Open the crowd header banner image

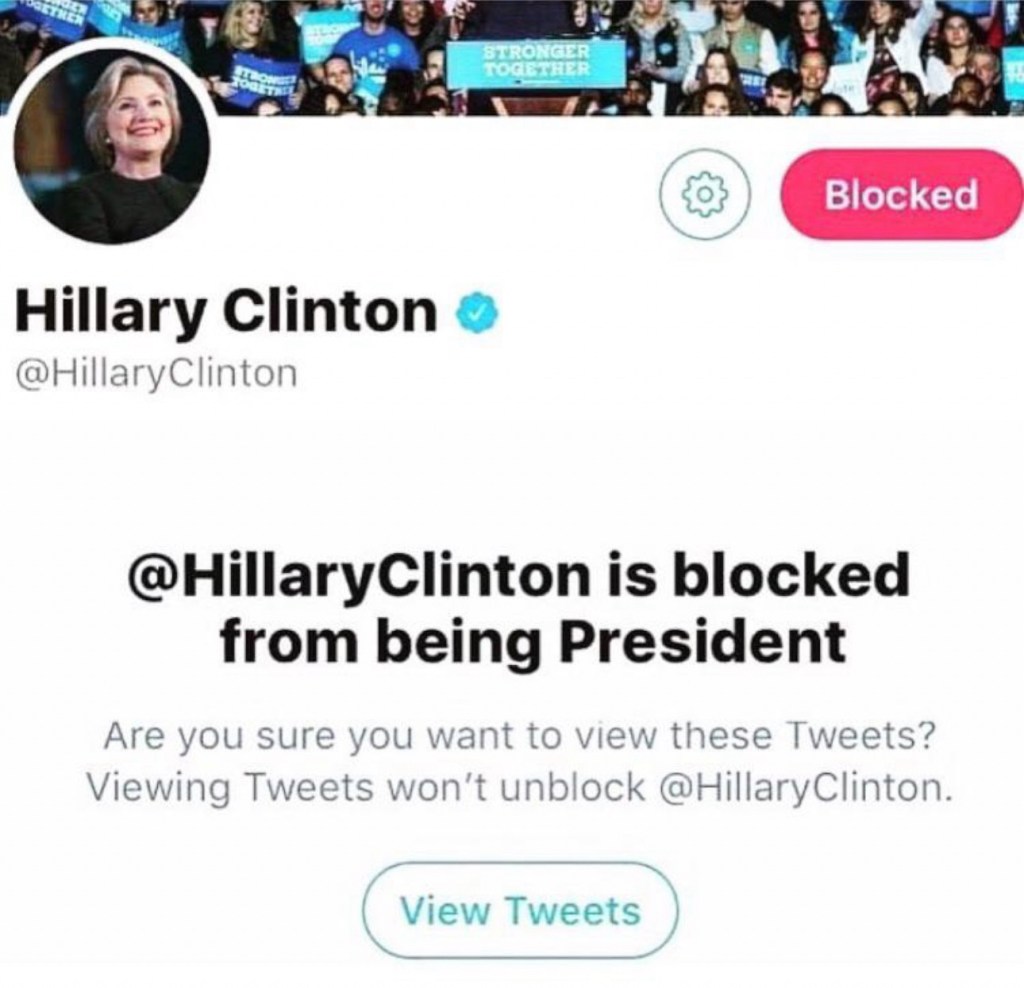tap(512, 57)
